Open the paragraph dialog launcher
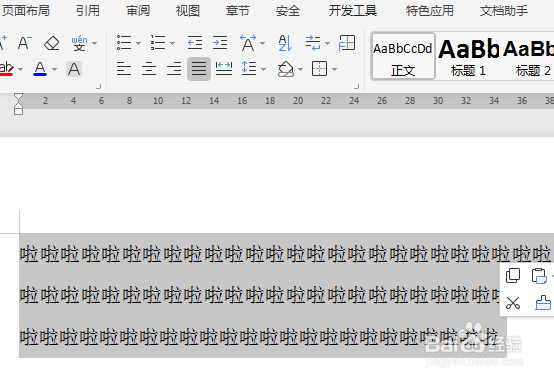The height and width of the screenshot is (381, 554). pyautogui.click(x=356, y=87)
